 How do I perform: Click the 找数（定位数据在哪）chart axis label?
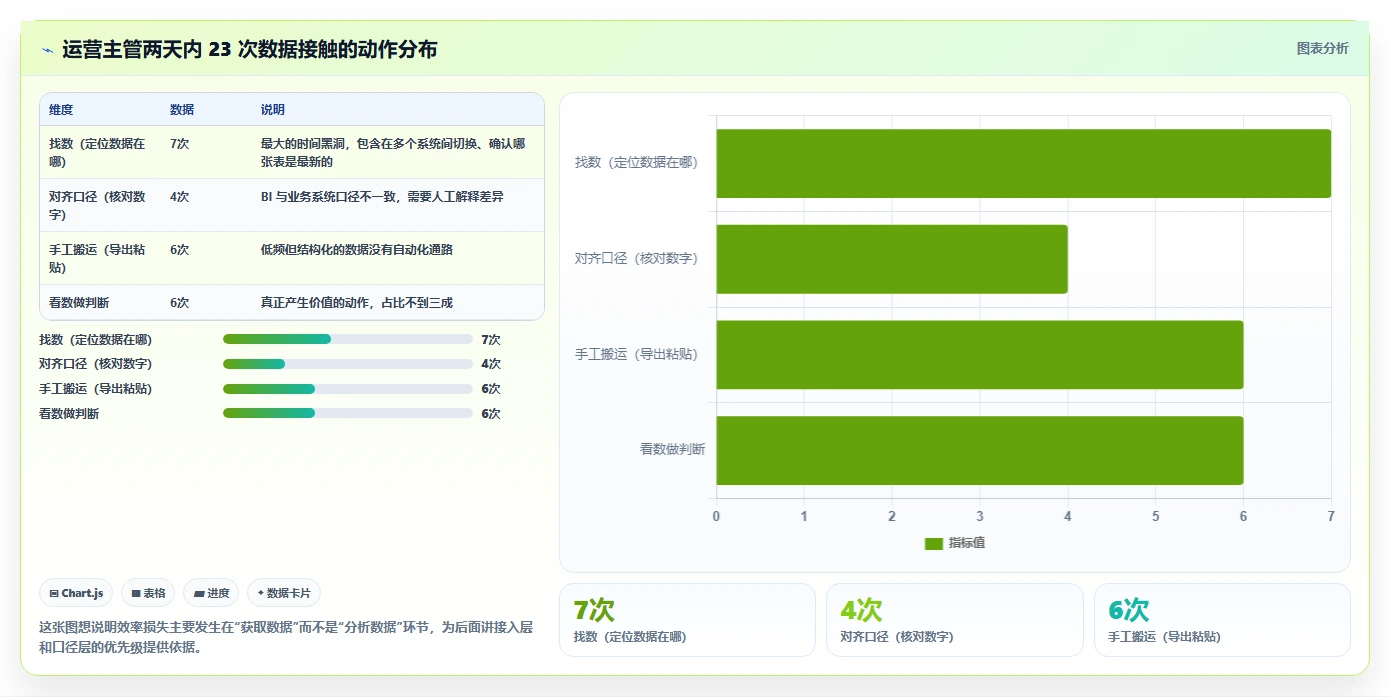click(636, 162)
